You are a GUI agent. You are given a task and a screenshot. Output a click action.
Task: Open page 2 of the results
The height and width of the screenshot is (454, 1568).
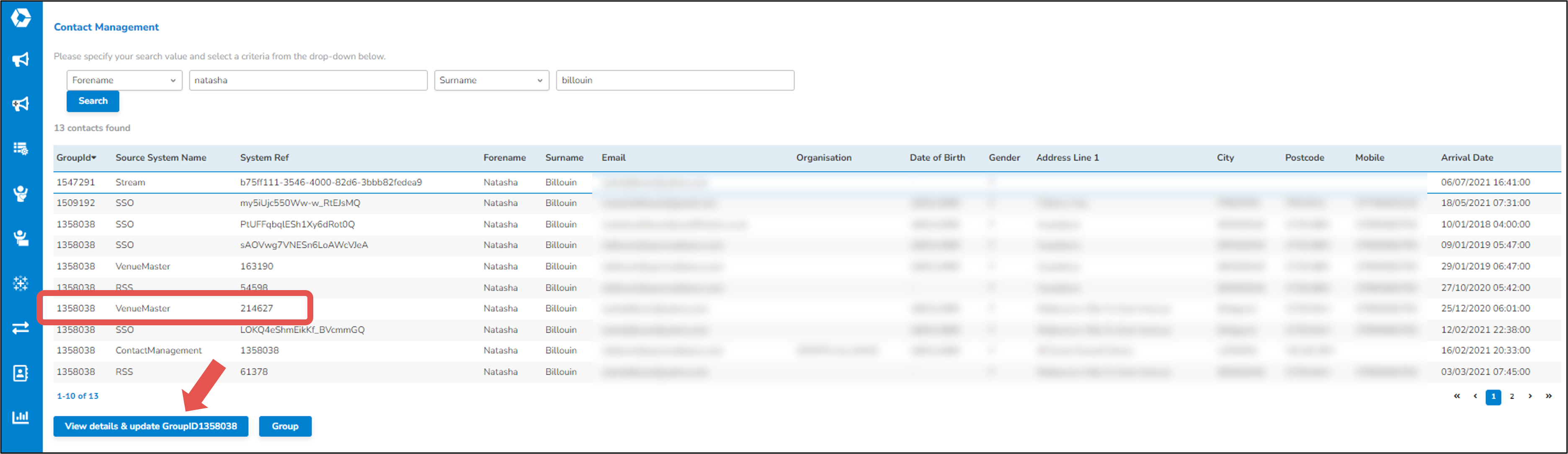pos(1512,396)
